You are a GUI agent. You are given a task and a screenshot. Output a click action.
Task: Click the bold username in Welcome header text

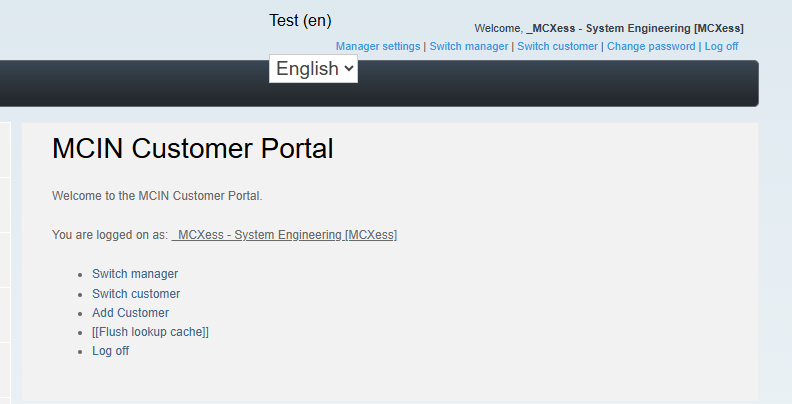[634, 28]
